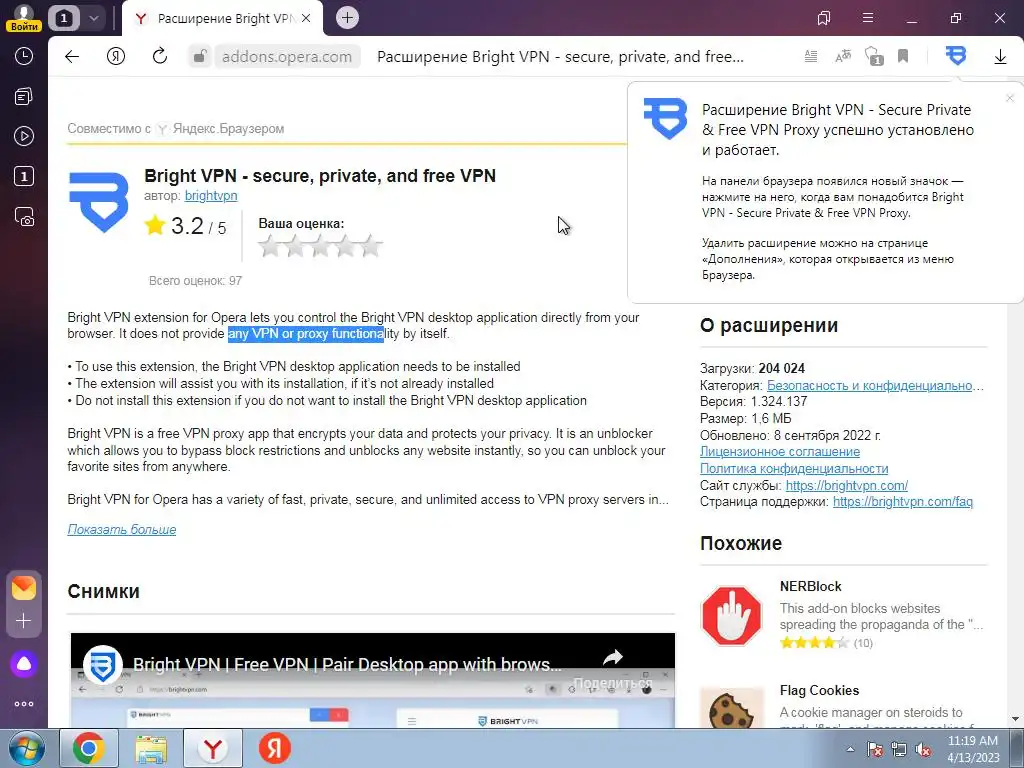Open the video play icon in sidebar

point(24,136)
